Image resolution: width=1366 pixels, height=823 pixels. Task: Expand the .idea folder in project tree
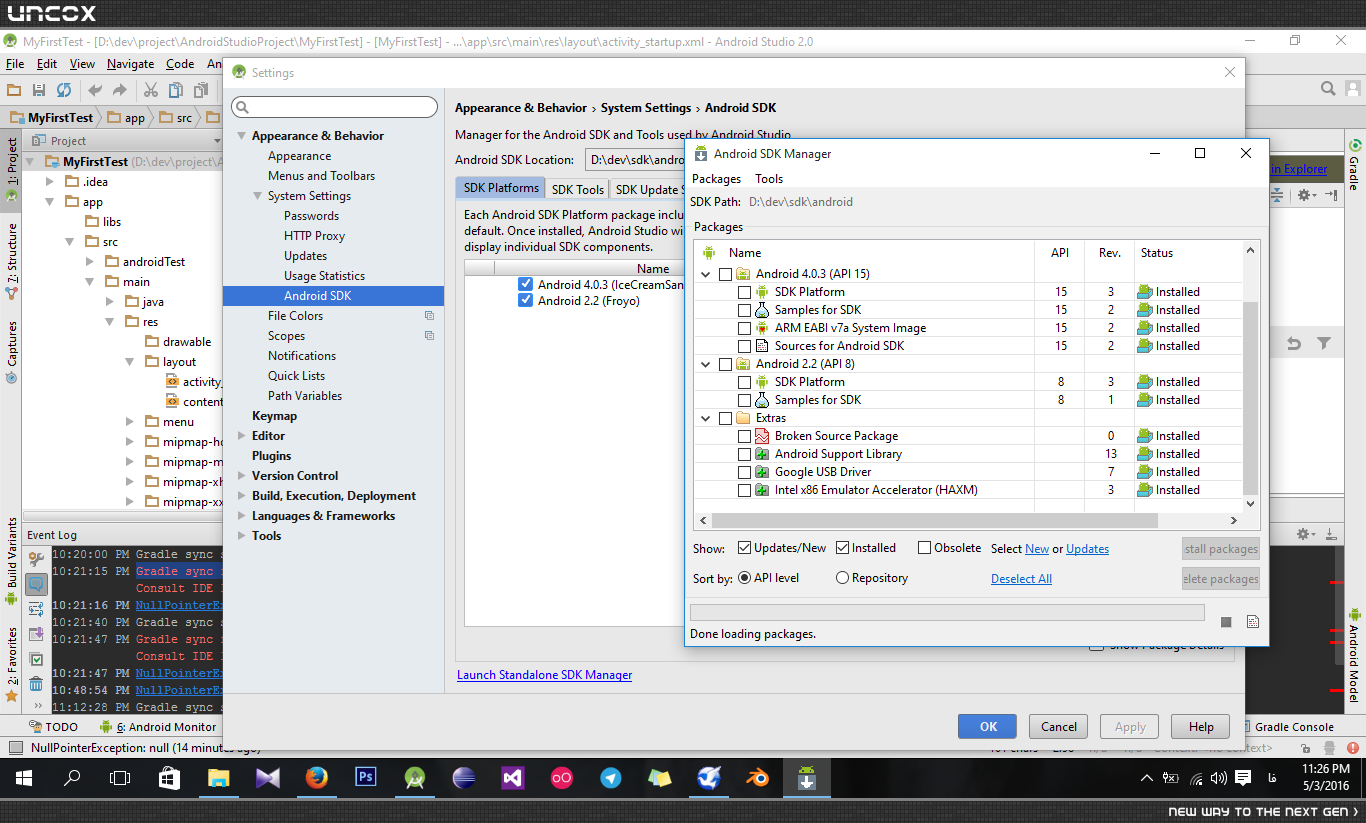point(50,182)
